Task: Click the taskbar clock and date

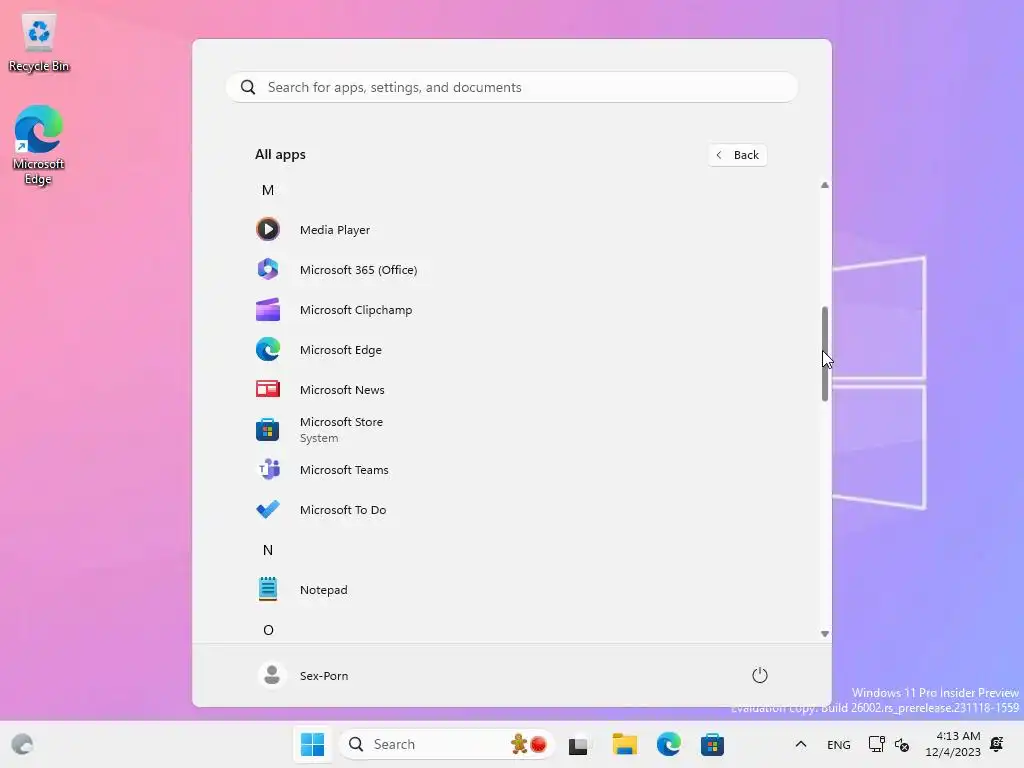Action: (953, 744)
